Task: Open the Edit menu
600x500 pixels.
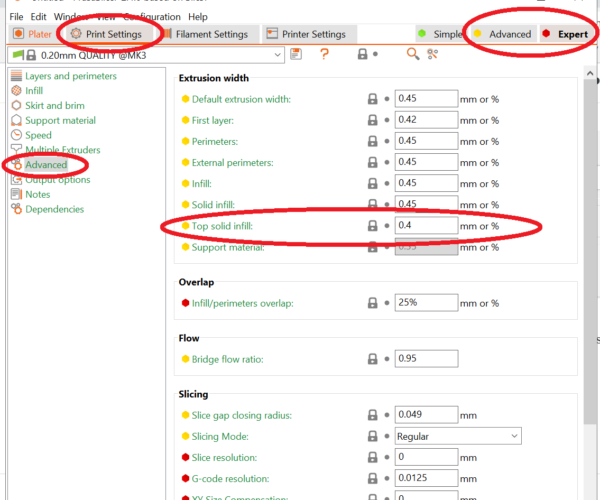Action: (38, 17)
